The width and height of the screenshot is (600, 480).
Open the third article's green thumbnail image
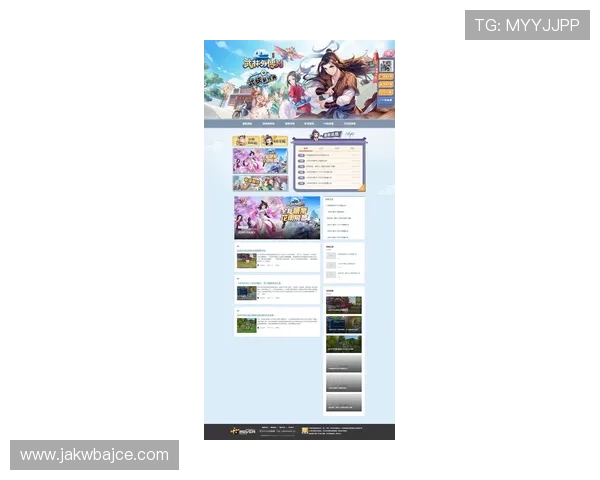[x=246, y=325]
